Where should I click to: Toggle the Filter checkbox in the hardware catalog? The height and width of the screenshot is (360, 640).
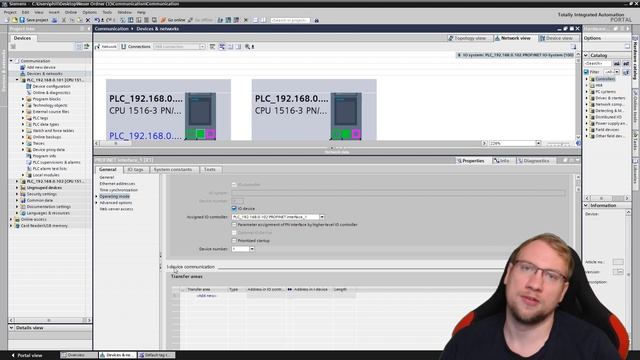click(587, 72)
